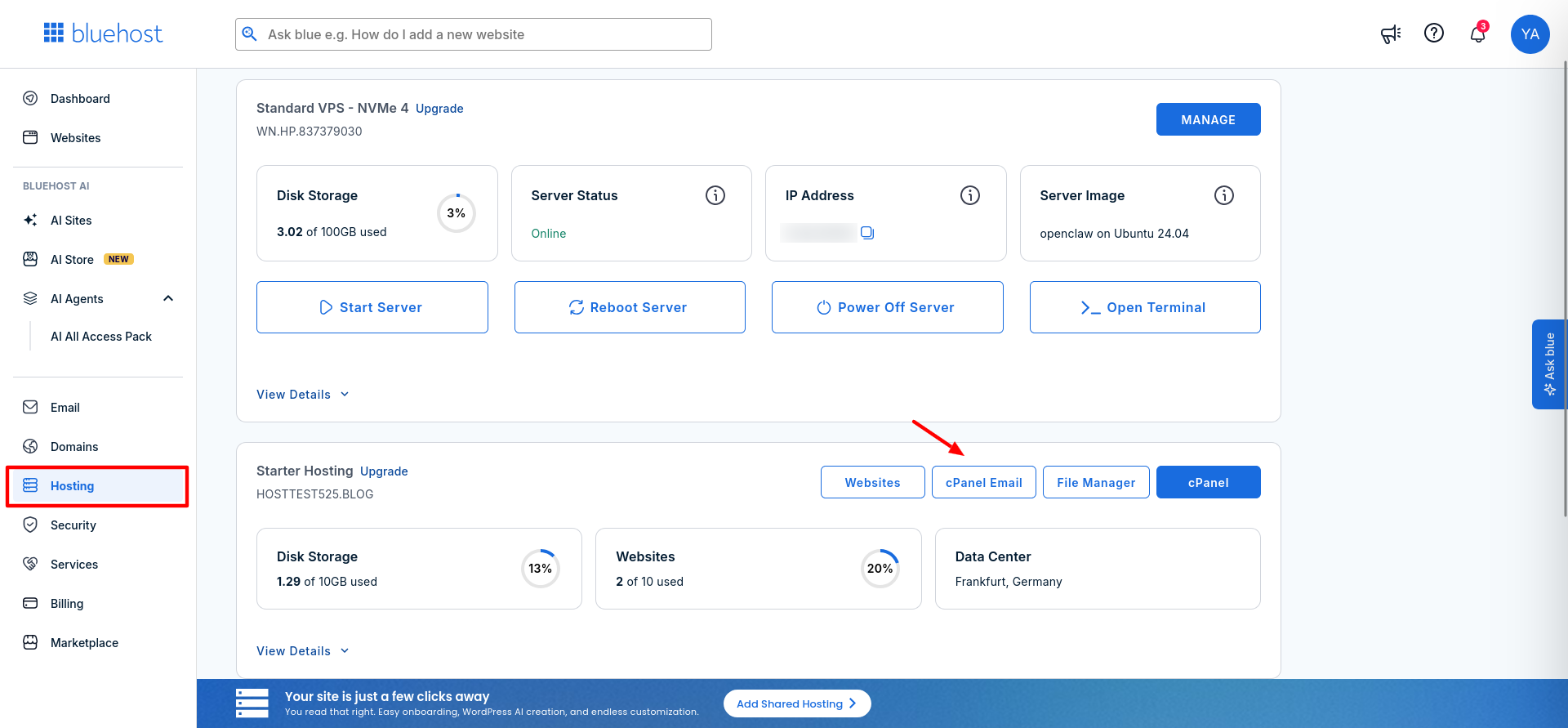The height and width of the screenshot is (728, 1568).
Task: Click the Marketplace icon
Action: (x=30, y=642)
